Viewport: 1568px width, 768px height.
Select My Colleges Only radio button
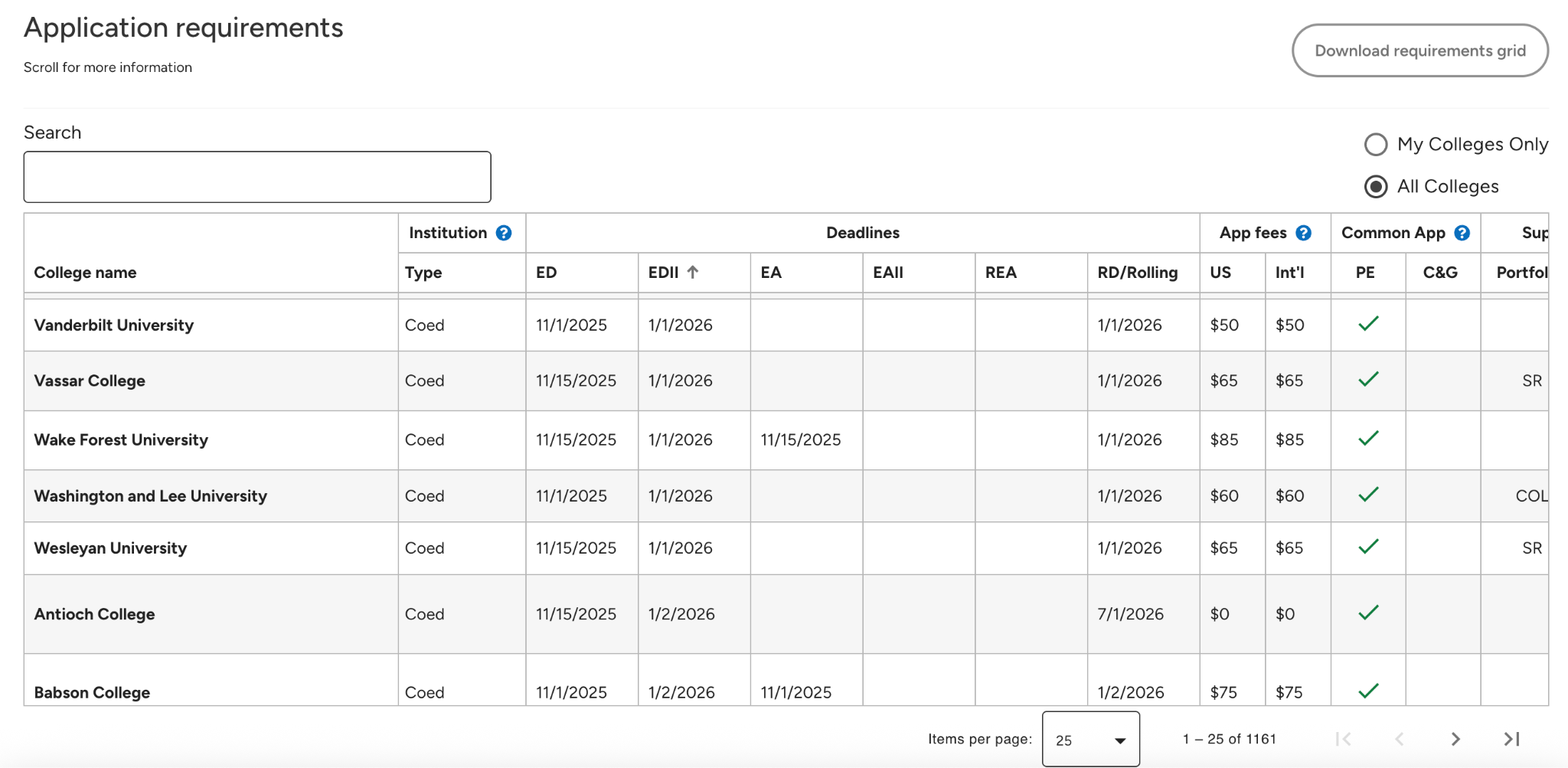point(1376,145)
